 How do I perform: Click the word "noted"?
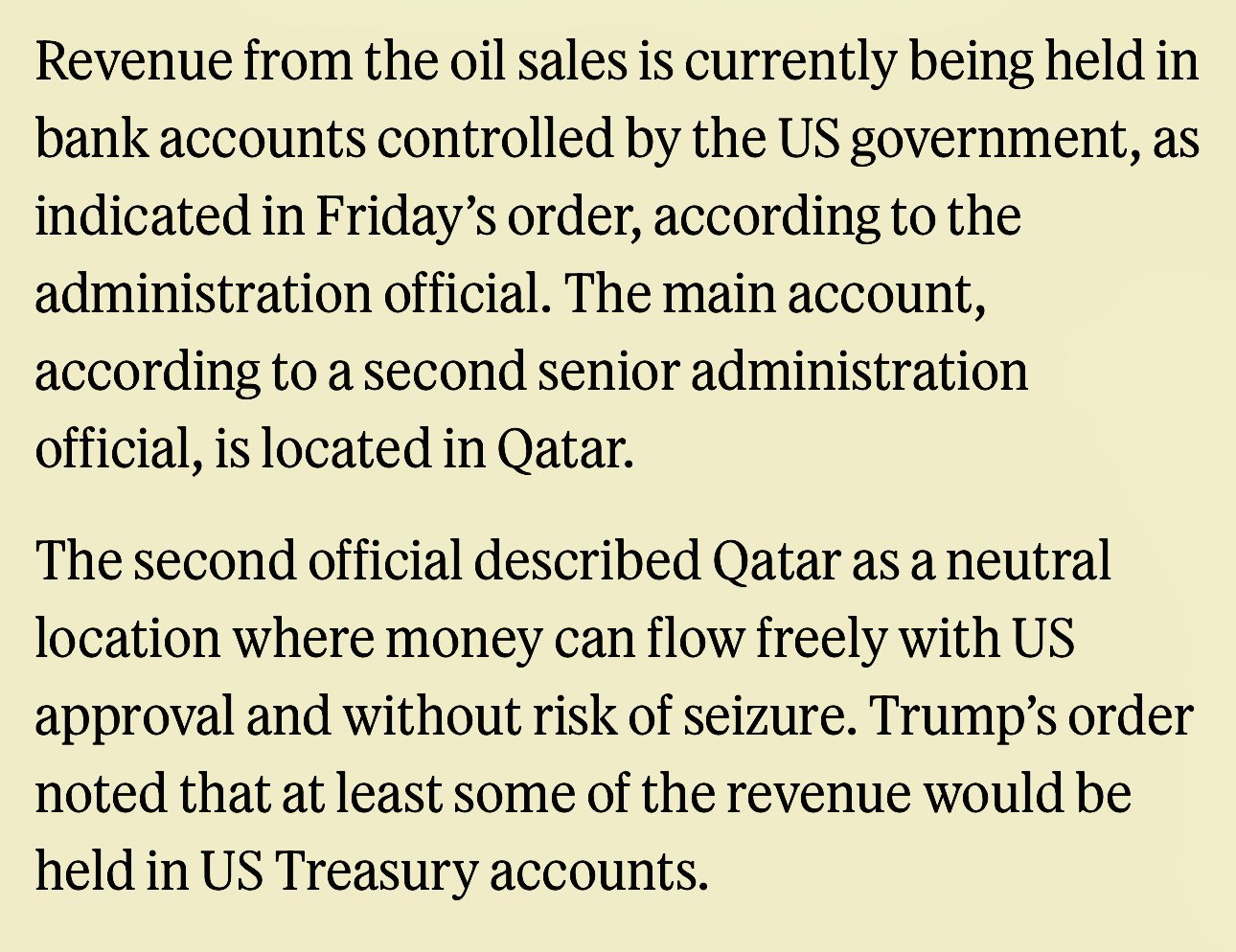coord(101,795)
